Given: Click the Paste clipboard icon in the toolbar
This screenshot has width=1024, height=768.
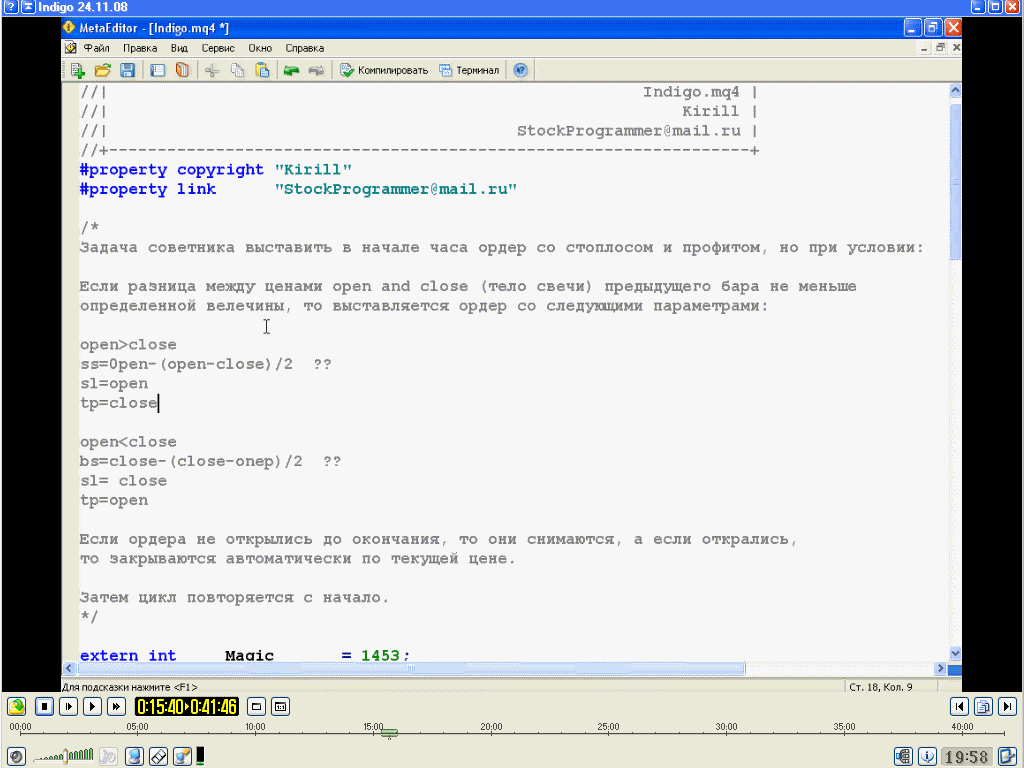Looking at the screenshot, I should coord(262,70).
